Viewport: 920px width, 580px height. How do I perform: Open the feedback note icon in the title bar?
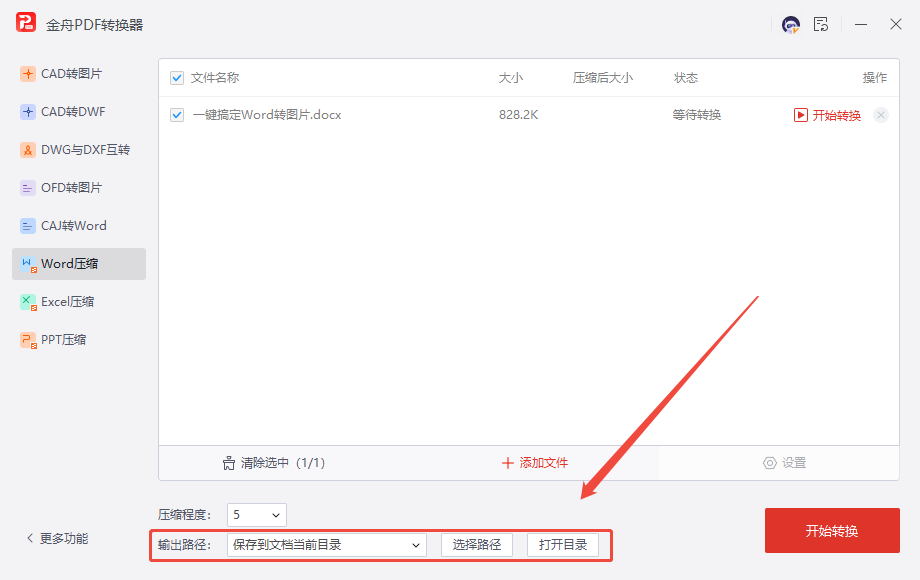tap(821, 24)
